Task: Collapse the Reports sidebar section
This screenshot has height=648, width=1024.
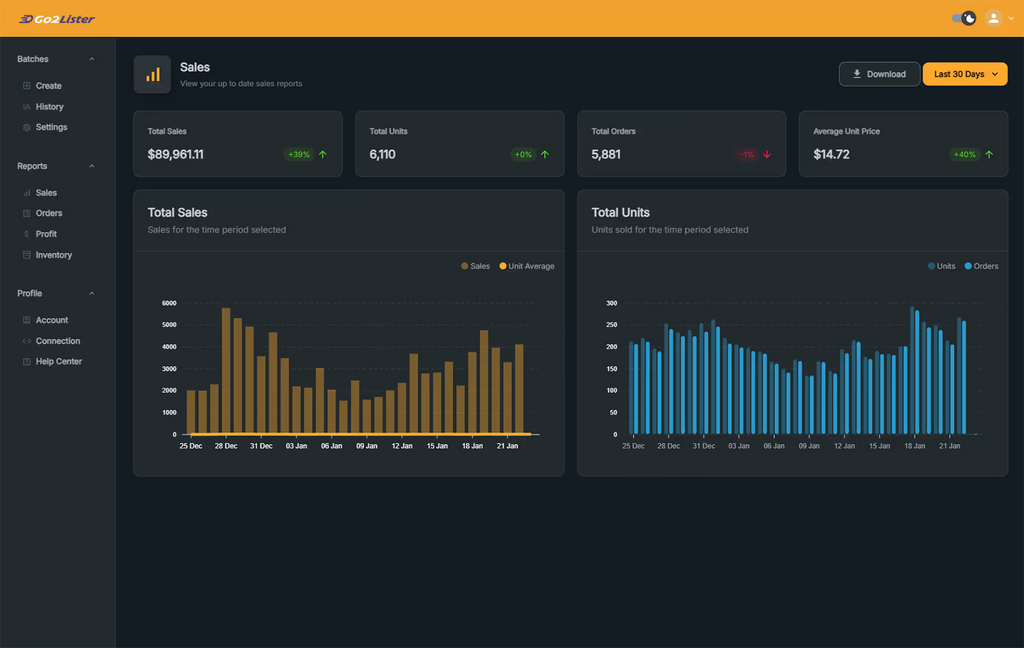Action: pos(92,166)
